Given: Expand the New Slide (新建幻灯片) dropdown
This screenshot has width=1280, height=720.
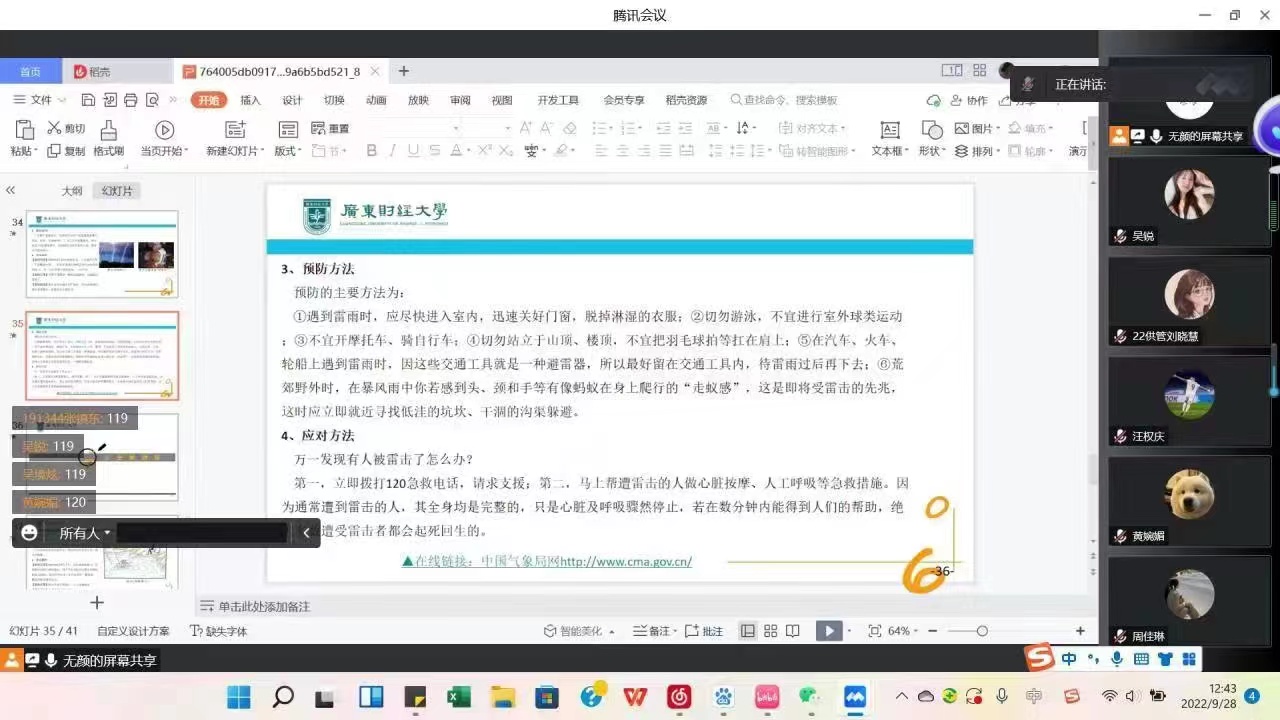Looking at the screenshot, I should click(x=236, y=151).
